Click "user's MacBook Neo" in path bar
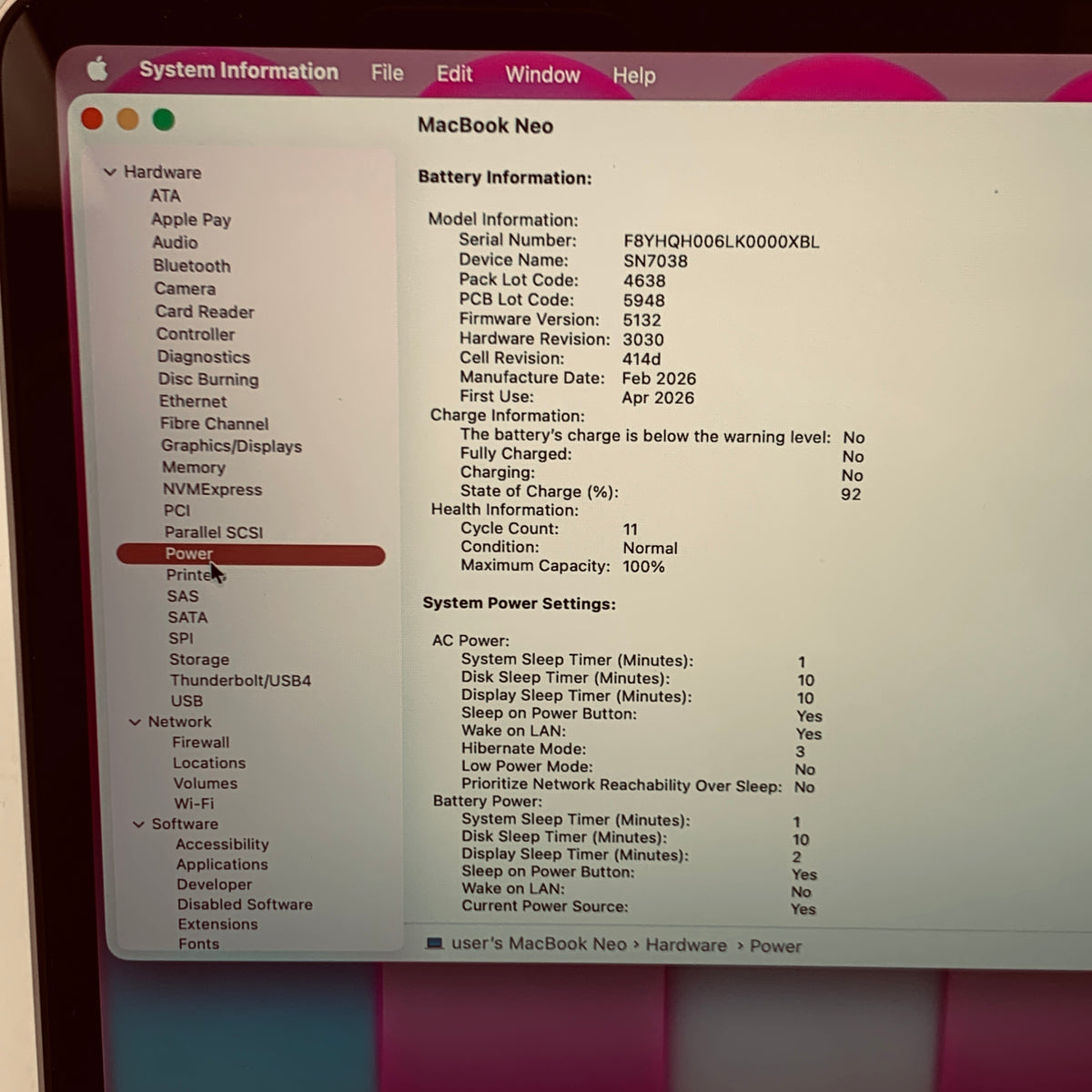This screenshot has width=1092, height=1092. pos(539,944)
